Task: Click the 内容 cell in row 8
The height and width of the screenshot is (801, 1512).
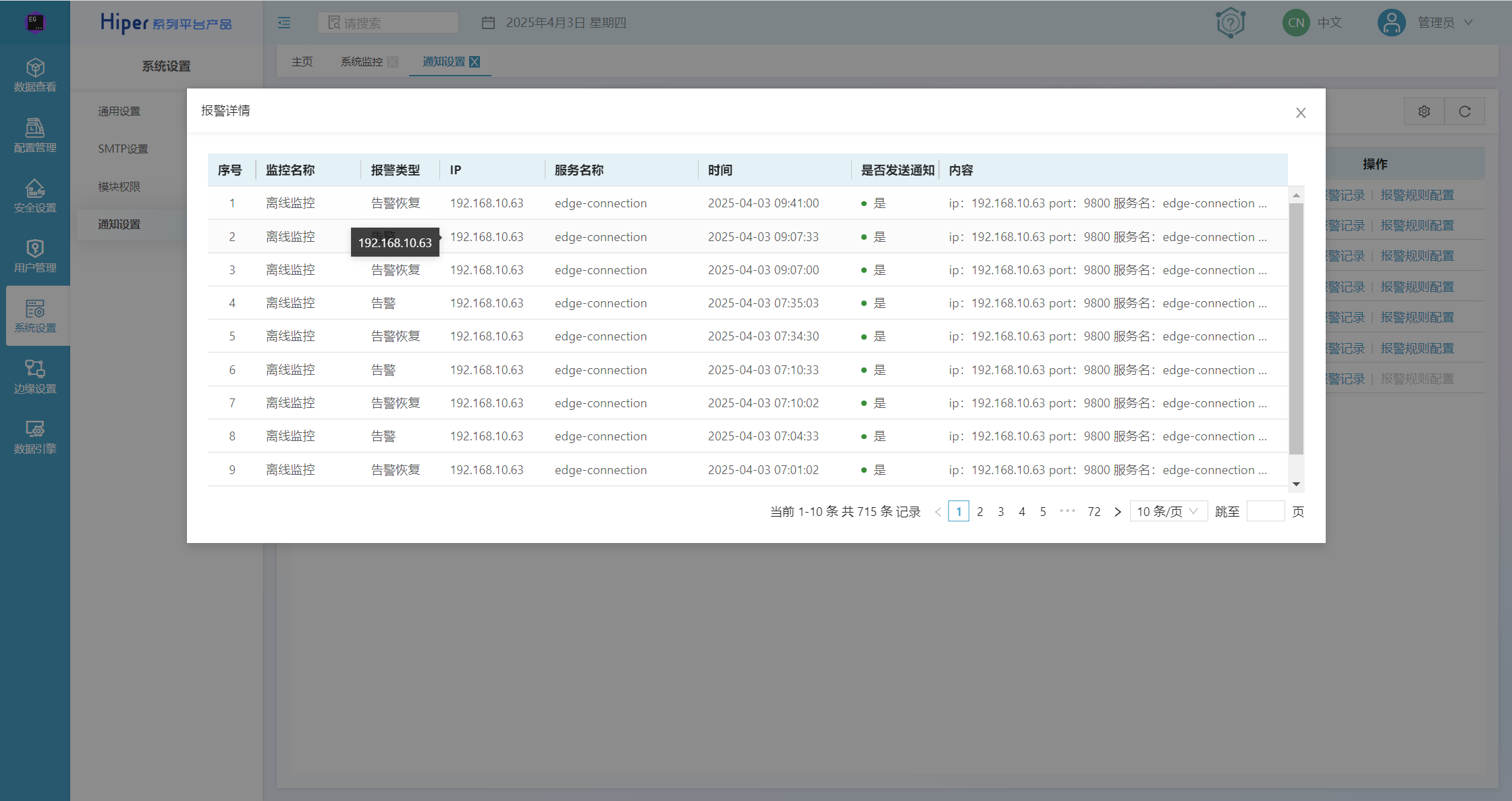Action: (x=1108, y=436)
